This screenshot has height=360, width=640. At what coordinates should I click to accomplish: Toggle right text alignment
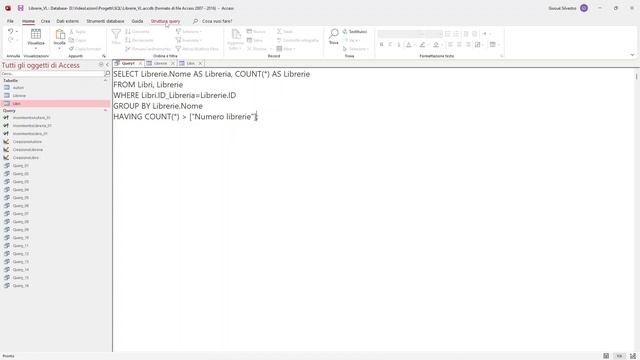tap(468, 44)
